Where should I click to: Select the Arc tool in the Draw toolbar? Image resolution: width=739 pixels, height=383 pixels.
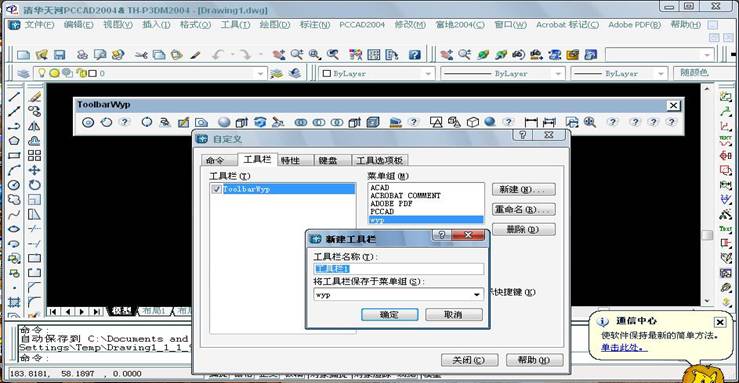(14, 170)
